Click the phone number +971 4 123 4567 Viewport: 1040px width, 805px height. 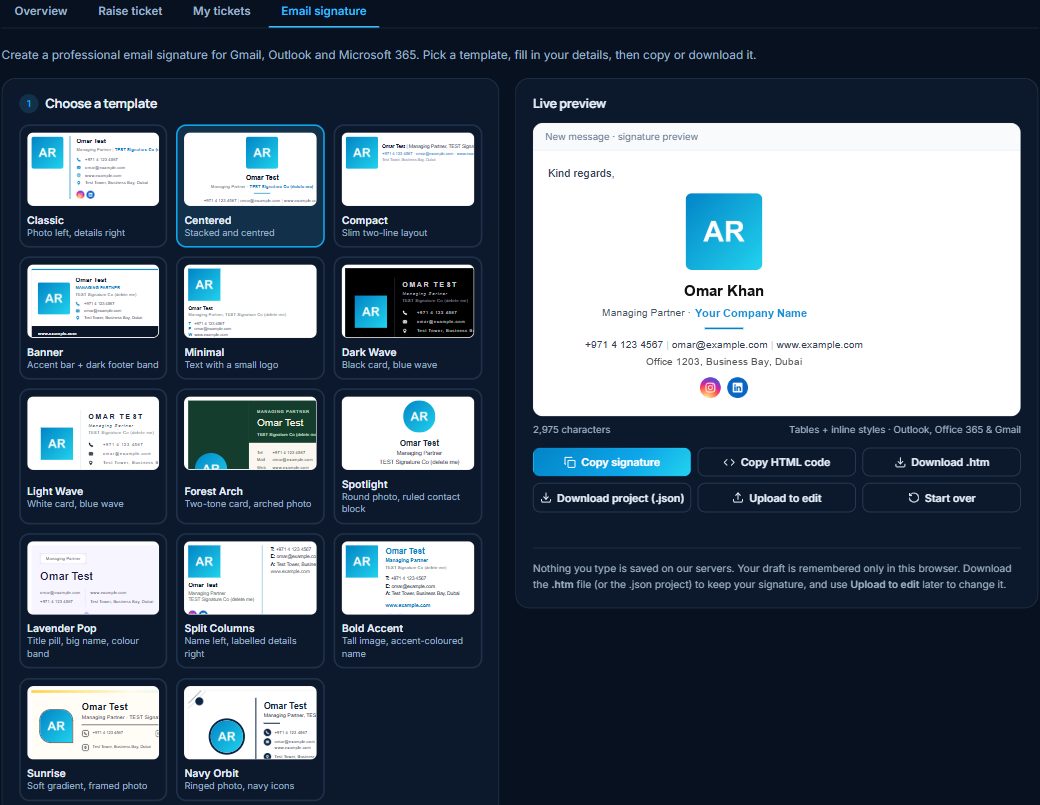[623, 345]
